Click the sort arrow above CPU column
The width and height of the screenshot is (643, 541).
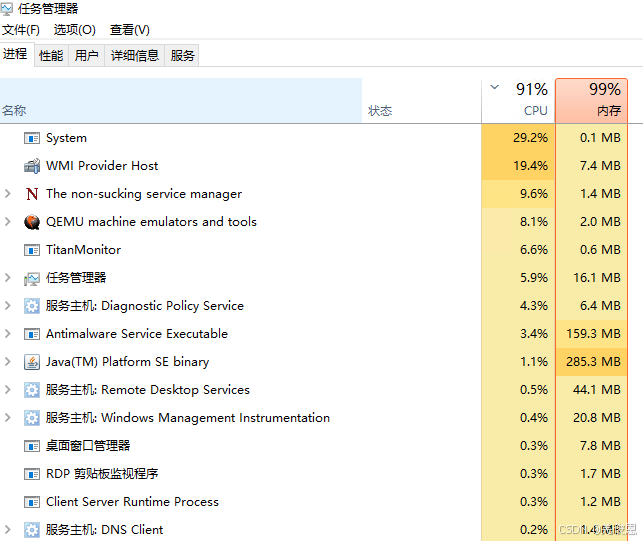tap(495, 87)
